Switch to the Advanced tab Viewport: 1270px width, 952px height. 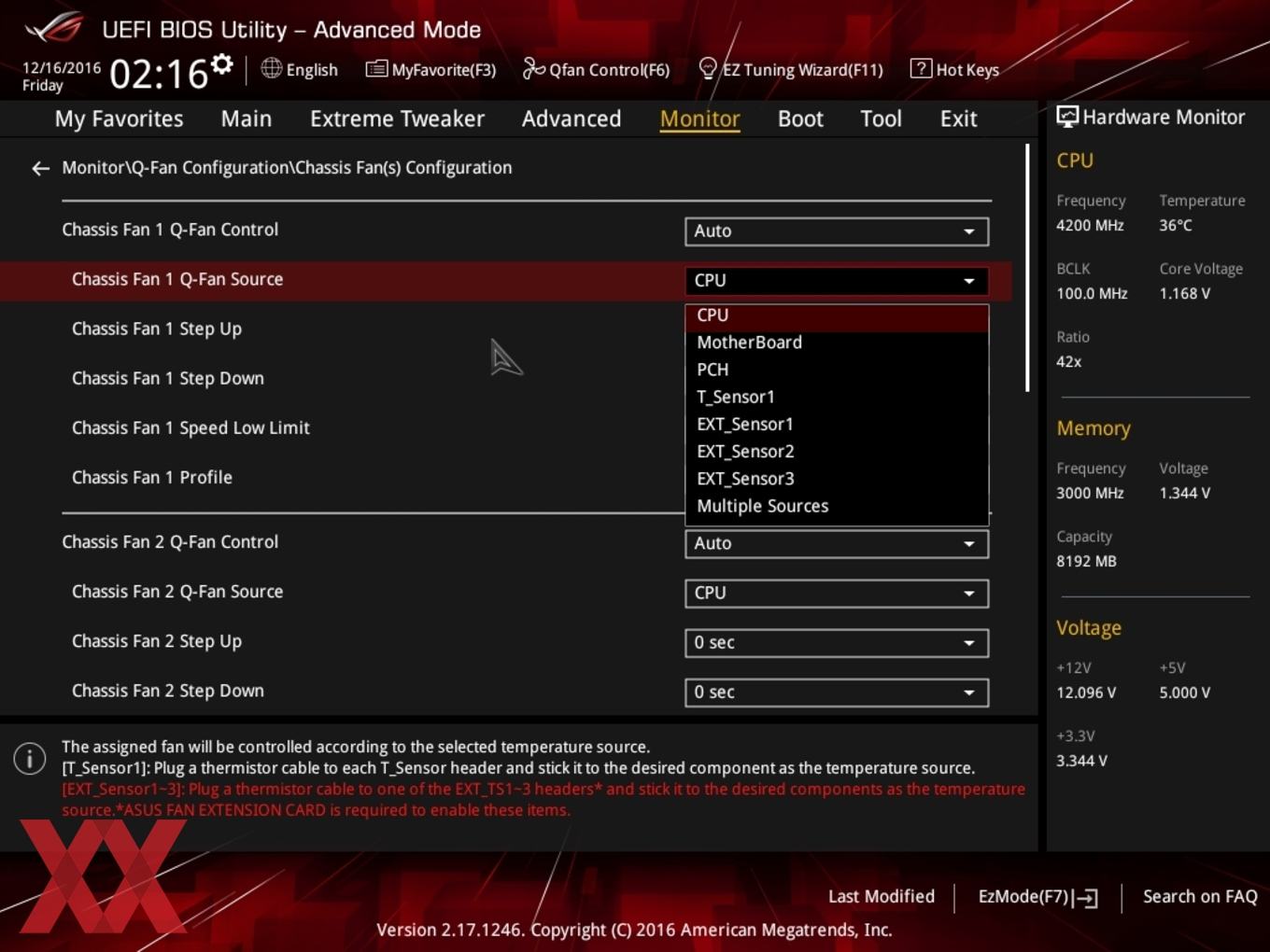(571, 119)
